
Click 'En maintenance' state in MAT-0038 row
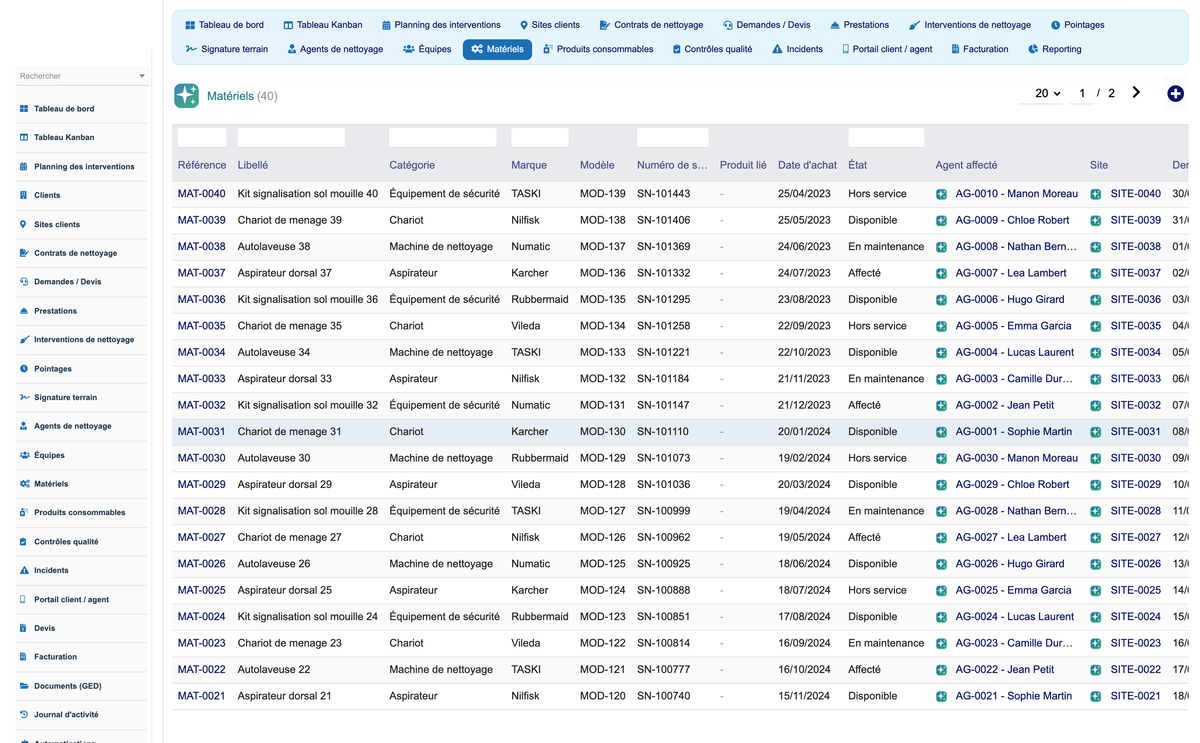coord(886,246)
